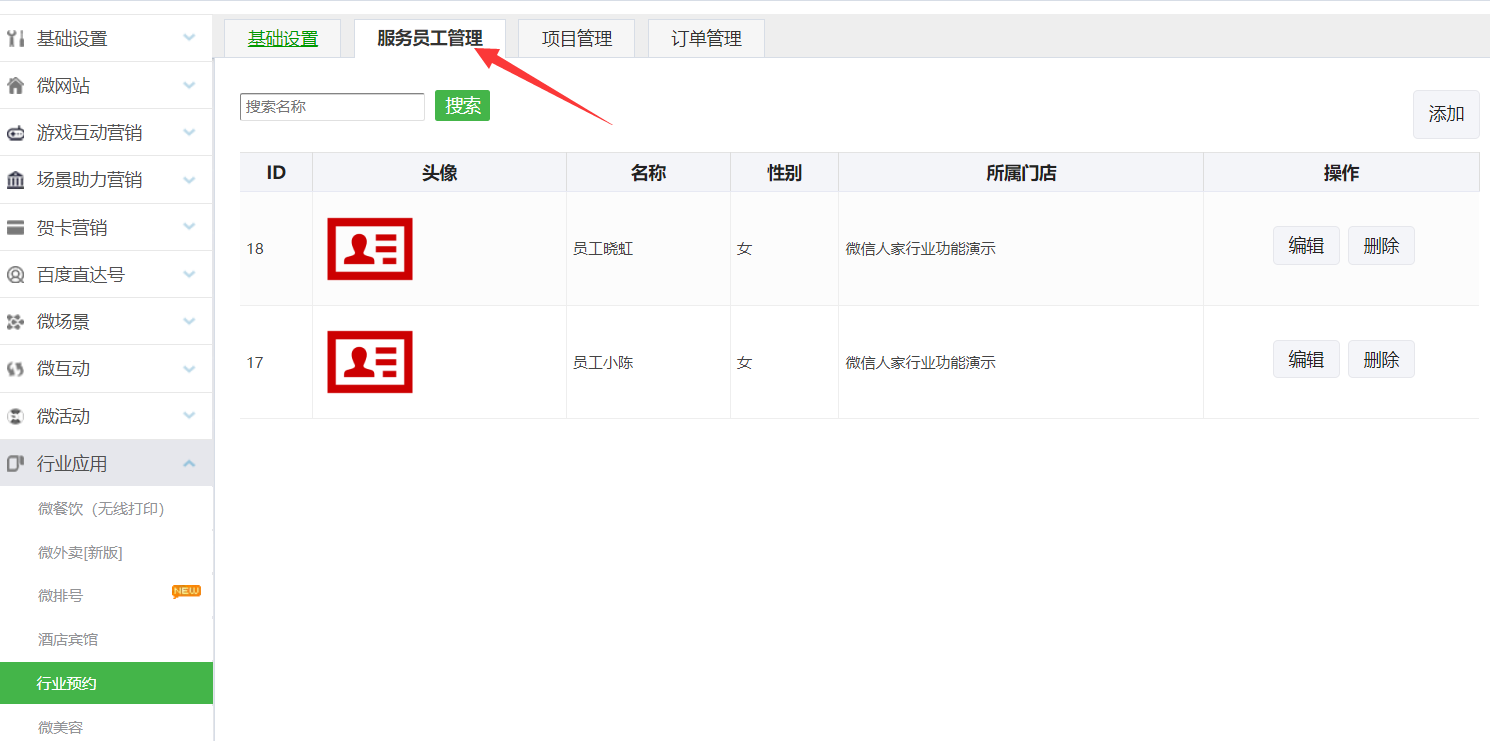1490x741 pixels.
Task: Click the card icon for 贺卡营销
Action: click(15, 228)
